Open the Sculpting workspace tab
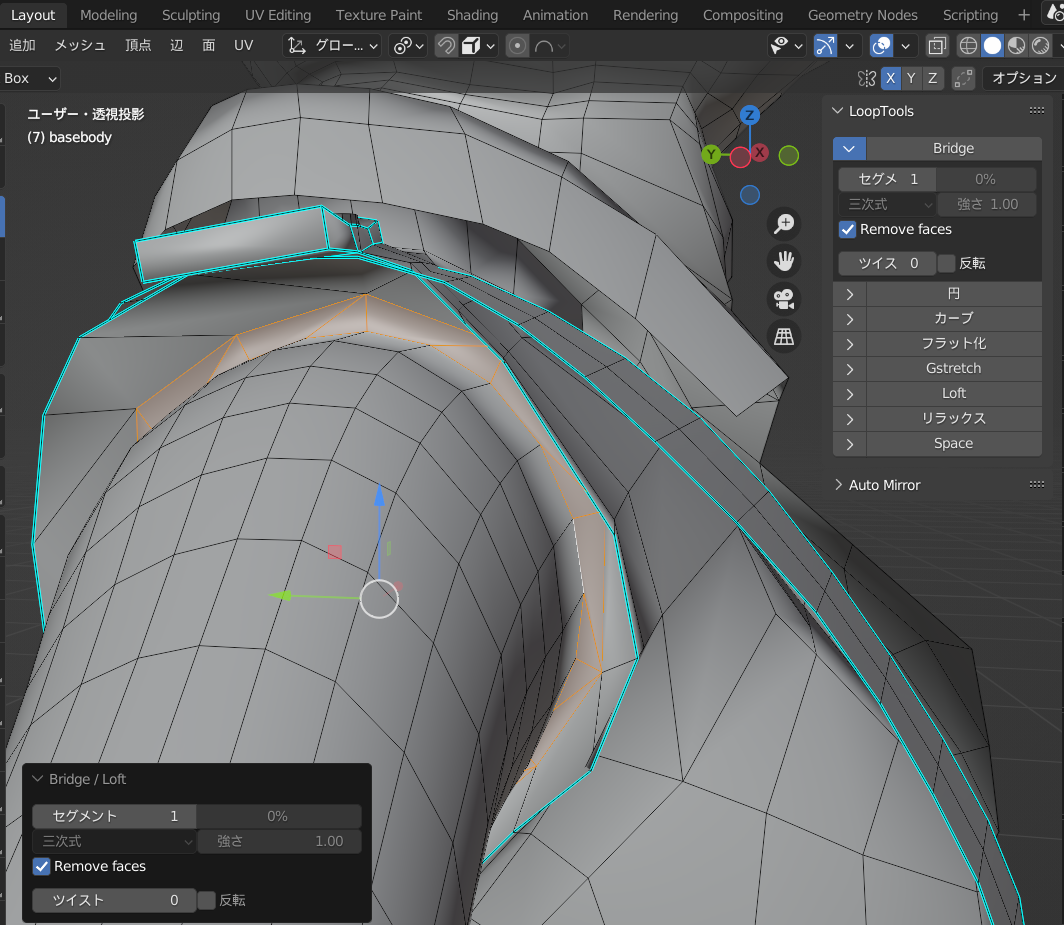Viewport: 1064px width, 925px height. point(191,15)
